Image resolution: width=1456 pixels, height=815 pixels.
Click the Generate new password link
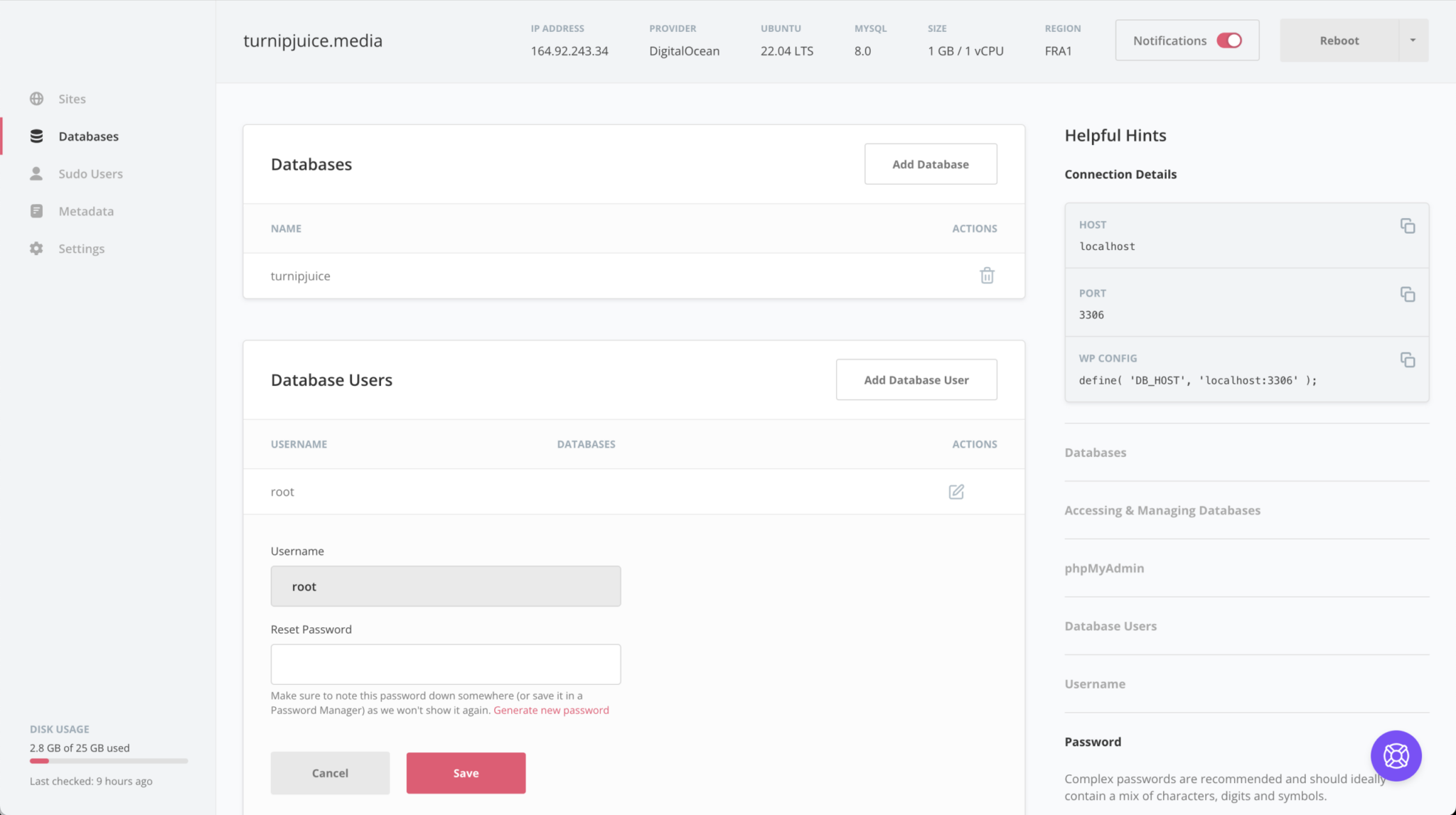coord(551,709)
